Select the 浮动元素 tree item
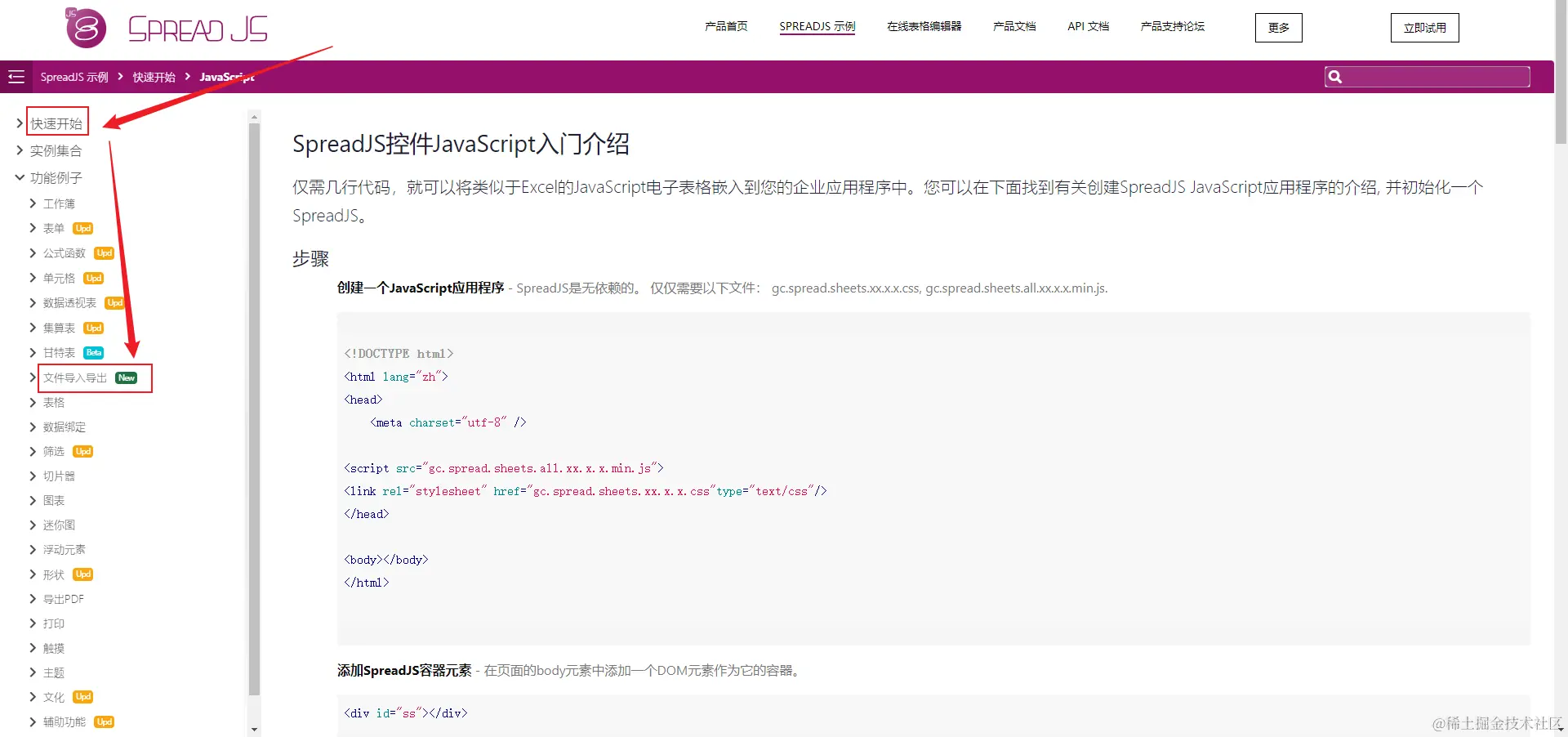 point(65,550)
